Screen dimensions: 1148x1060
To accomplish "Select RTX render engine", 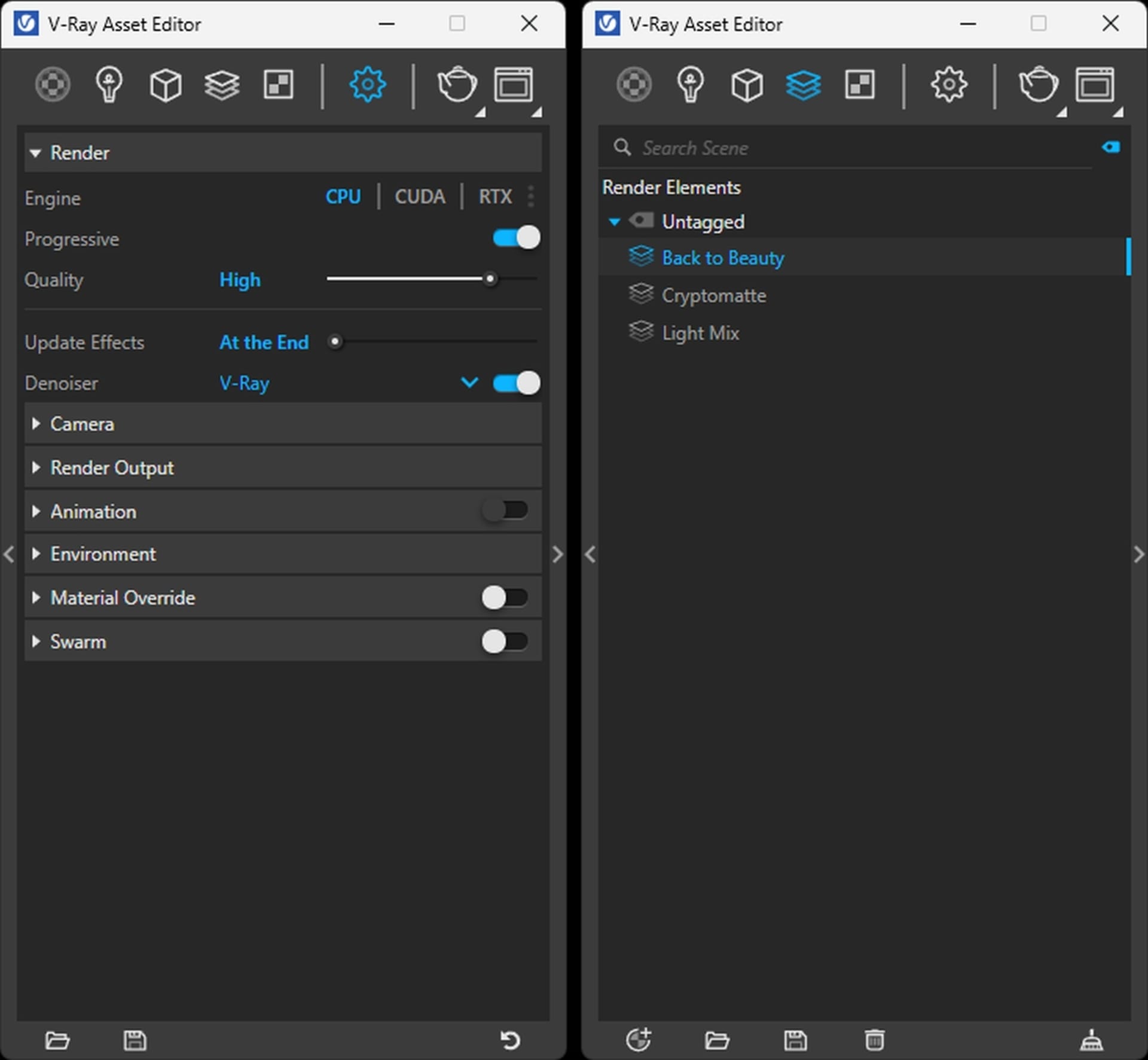I will tap(495, 197).
